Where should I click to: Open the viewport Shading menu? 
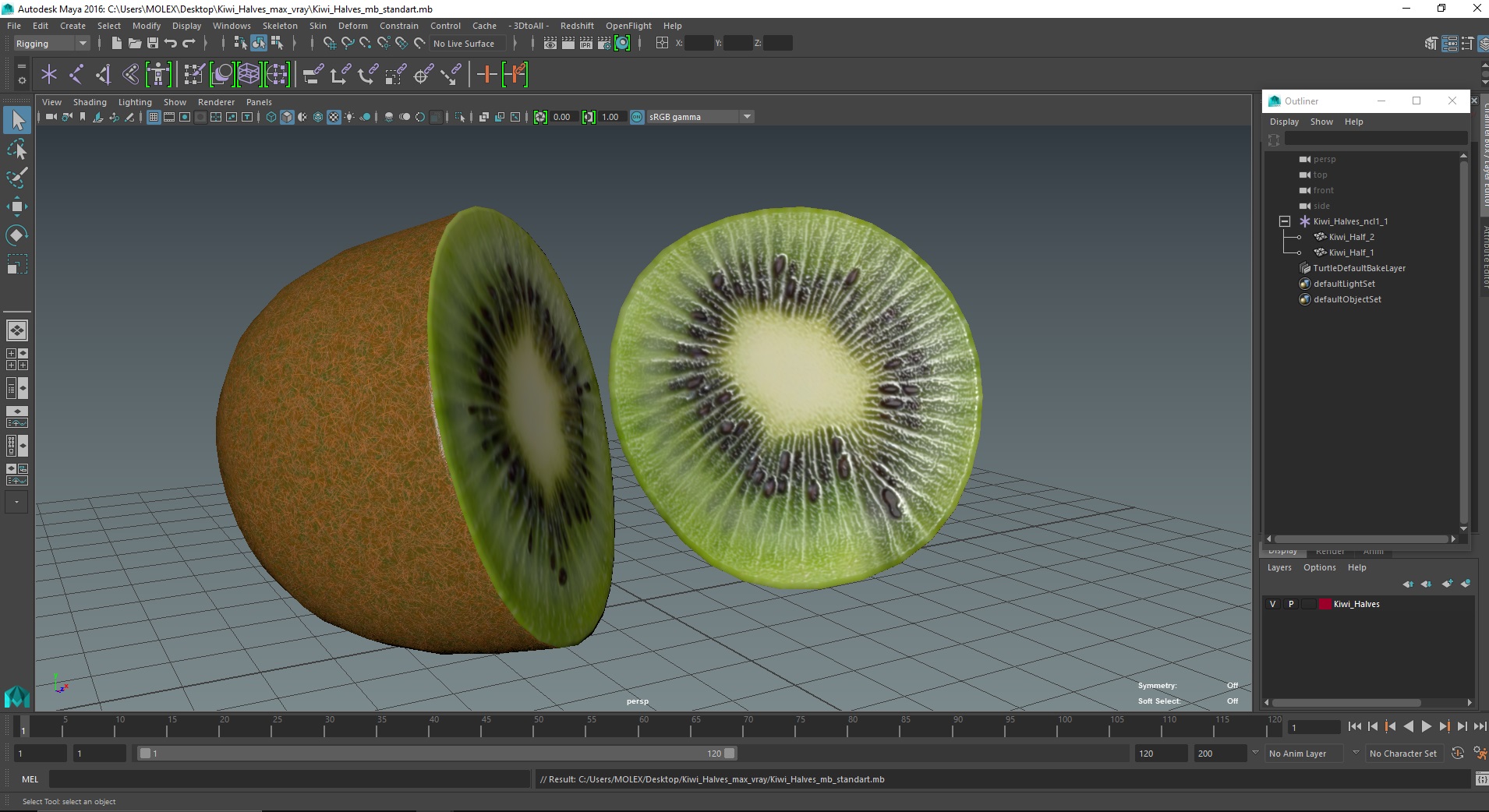(x=90, y=102)
